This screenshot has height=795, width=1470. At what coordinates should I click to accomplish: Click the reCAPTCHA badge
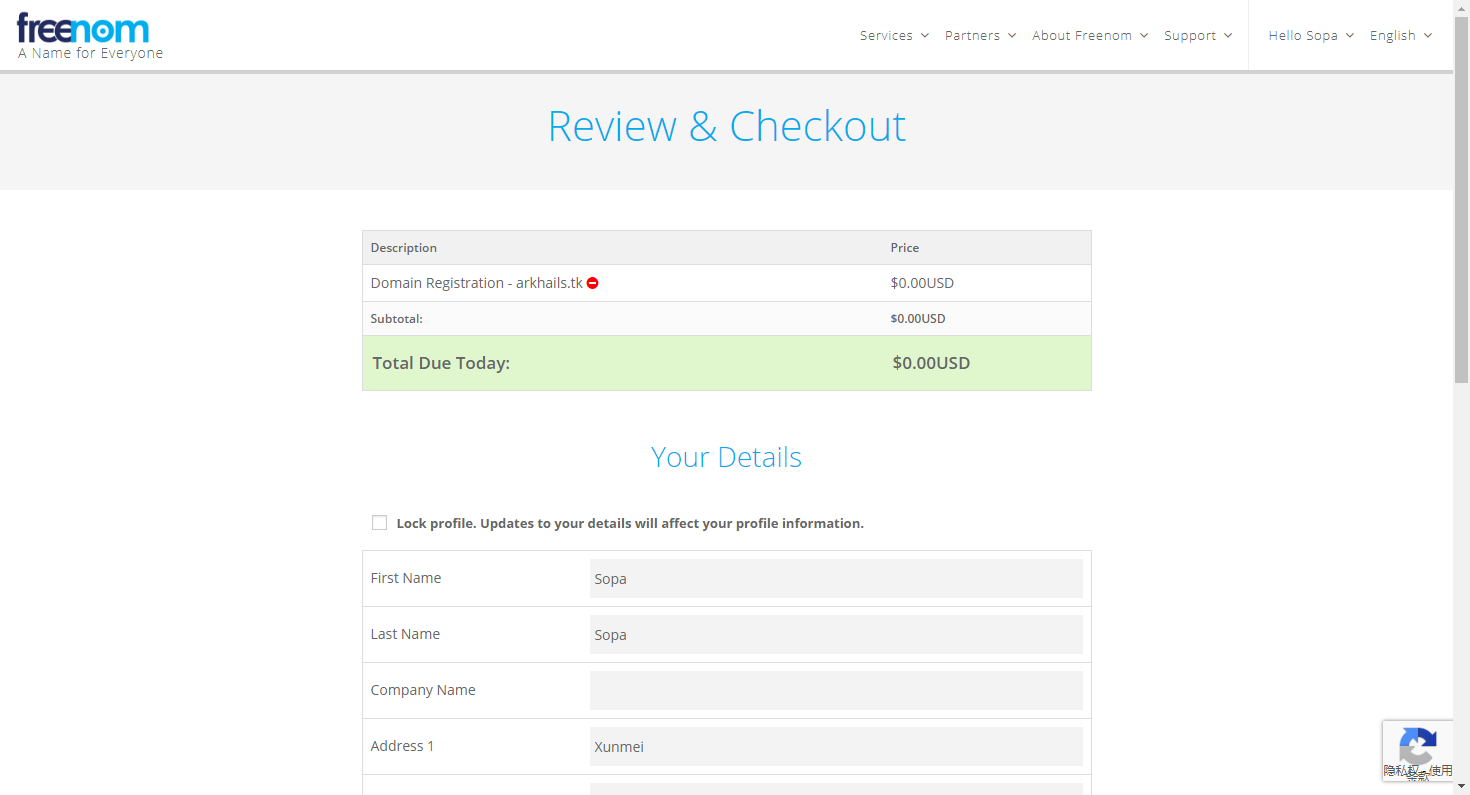click(1418, 751)
